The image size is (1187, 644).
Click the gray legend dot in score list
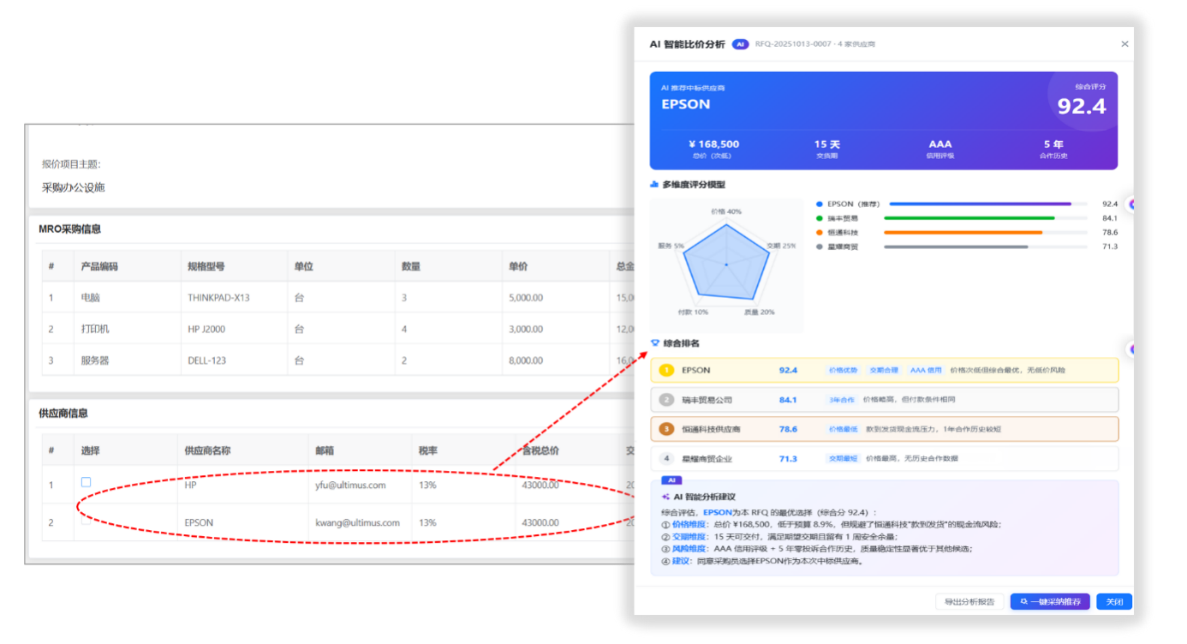[819, 247]
